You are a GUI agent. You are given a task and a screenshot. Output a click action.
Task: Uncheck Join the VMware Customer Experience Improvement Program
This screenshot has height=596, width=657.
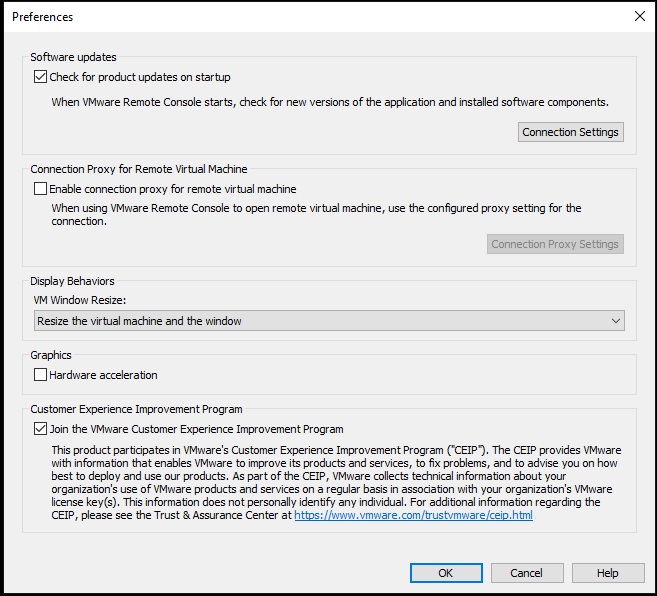41,429
